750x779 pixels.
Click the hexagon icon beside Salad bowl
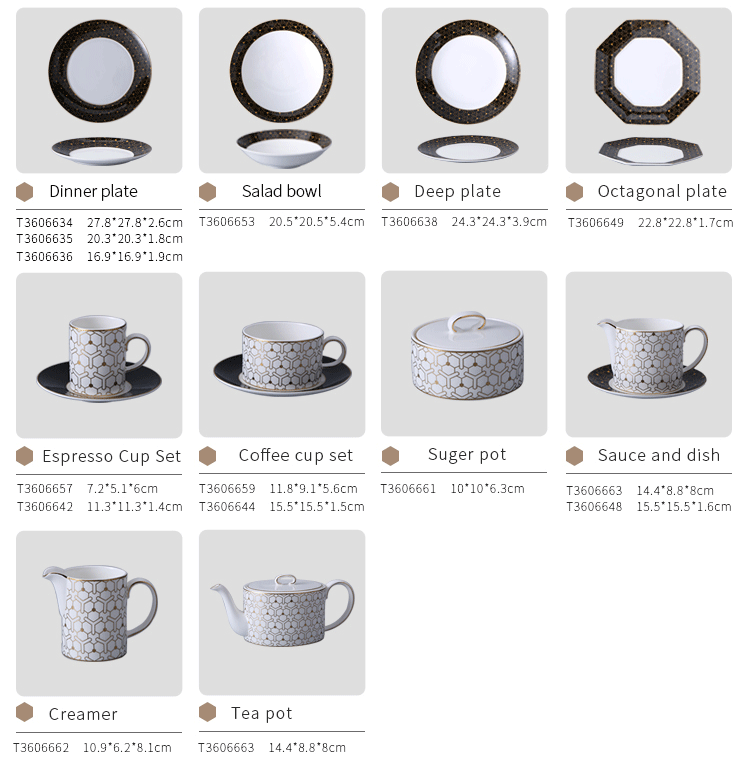207,192
